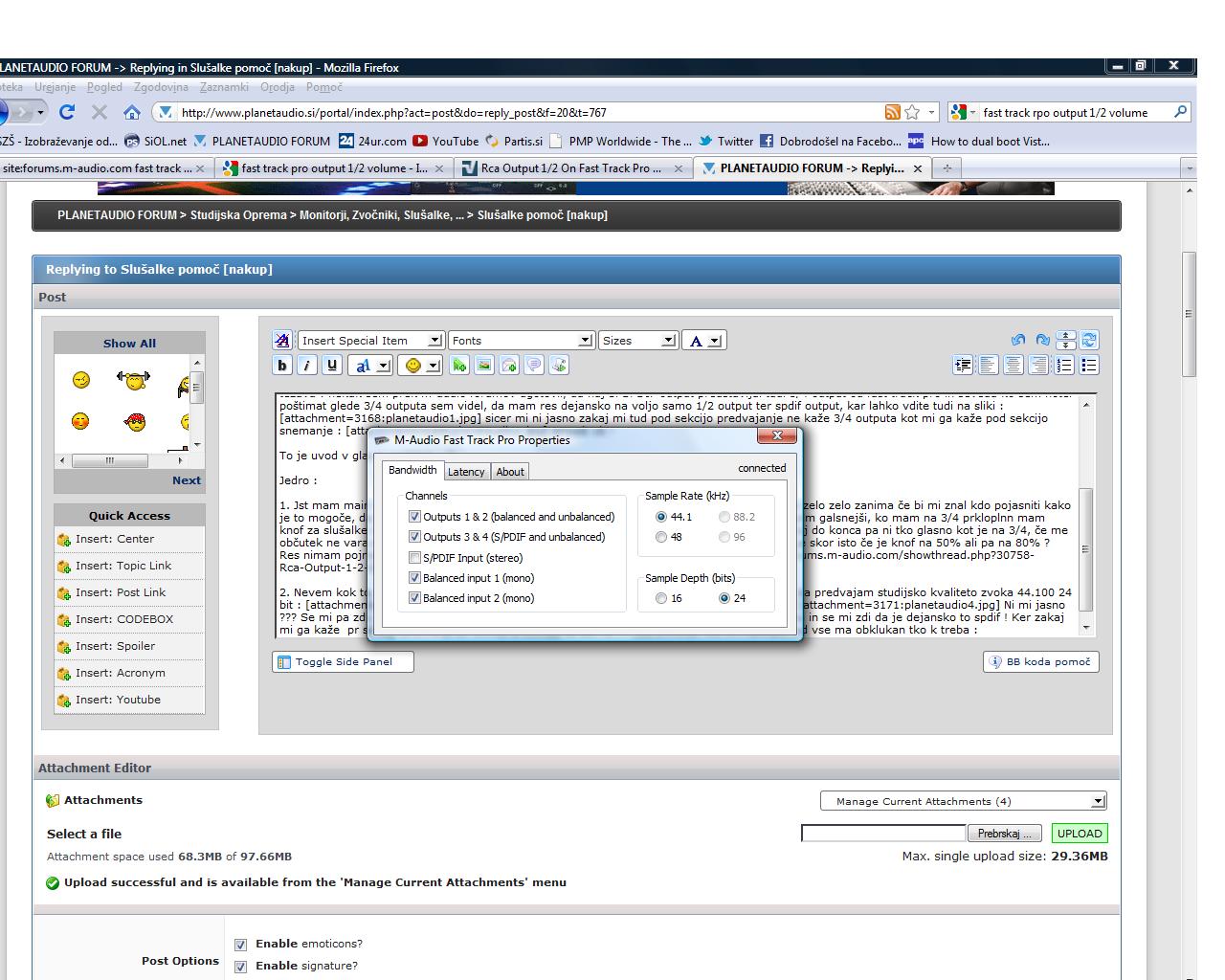Uncheck Outputs 1 & 2 checkbox
Viewport: 1225px width, 980px height.
pos(414,517)
